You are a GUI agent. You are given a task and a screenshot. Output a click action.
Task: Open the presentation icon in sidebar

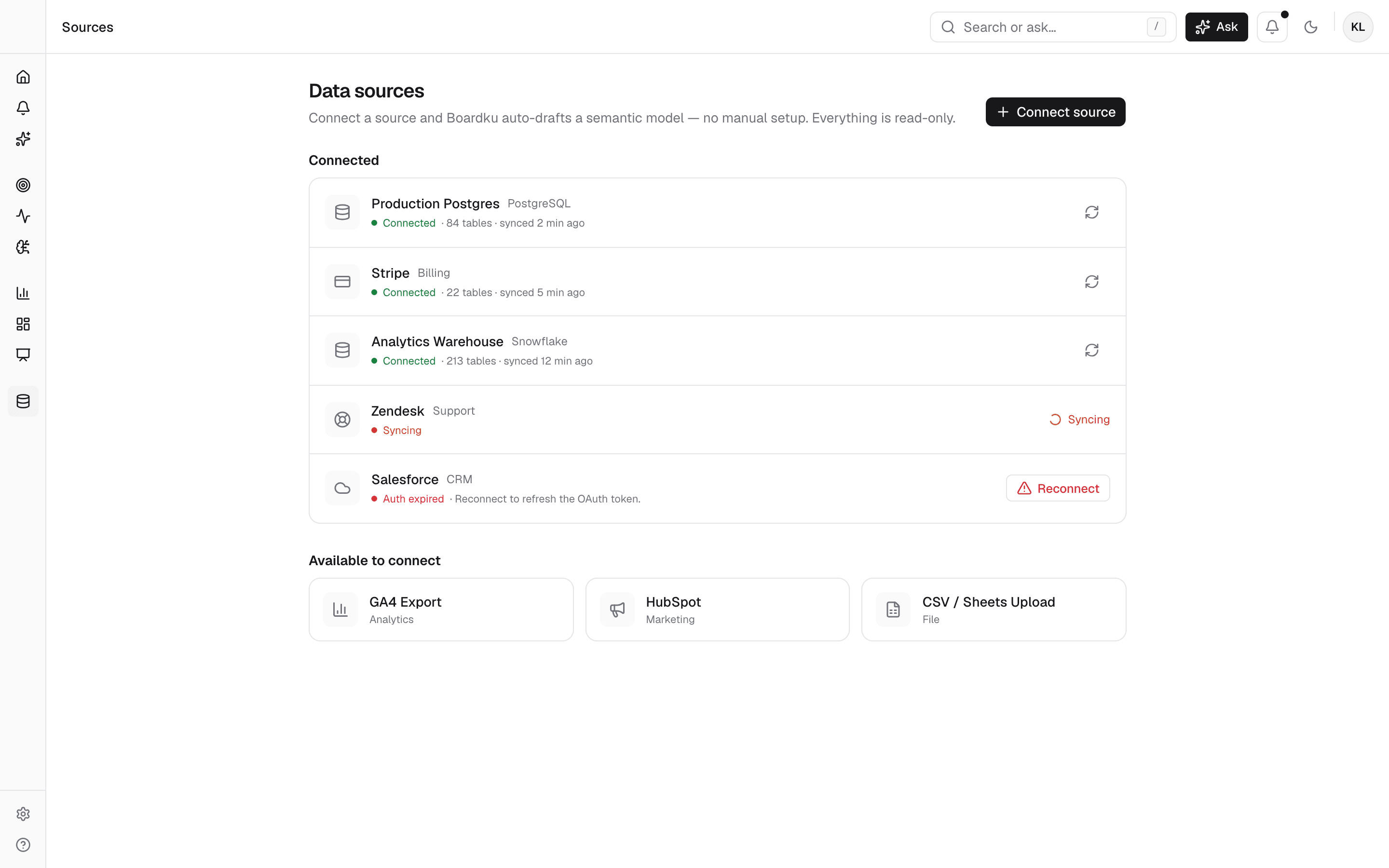tap(23, 355)
